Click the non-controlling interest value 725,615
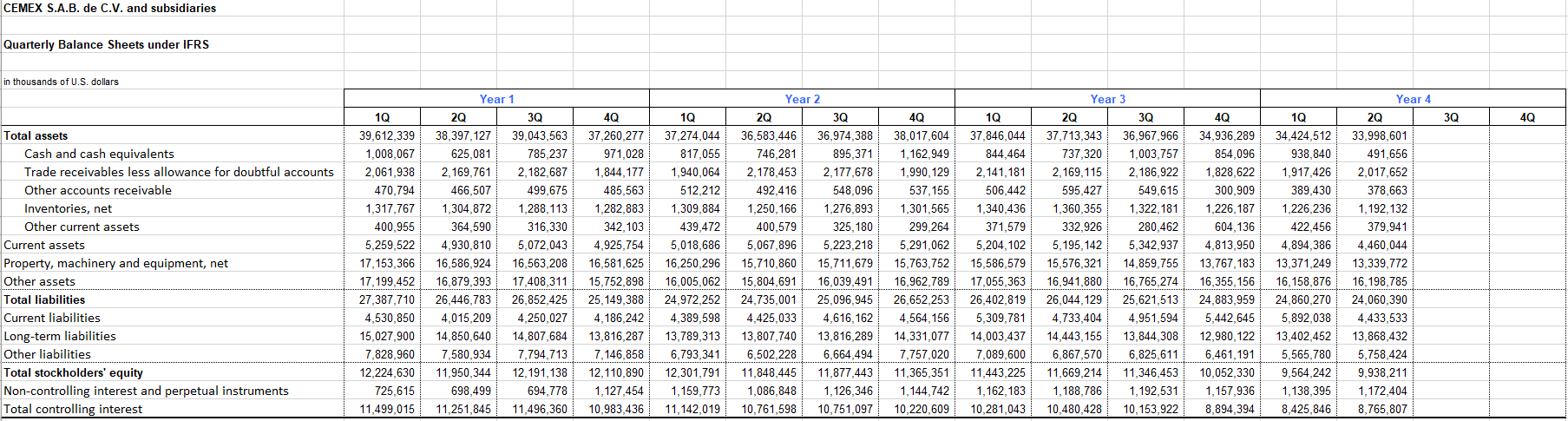1568x421 pixels. [394, 391]
